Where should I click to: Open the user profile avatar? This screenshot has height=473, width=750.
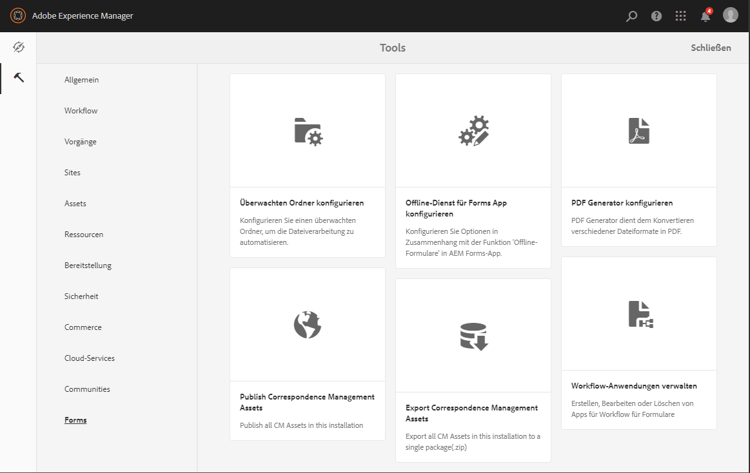coord(730,15)
